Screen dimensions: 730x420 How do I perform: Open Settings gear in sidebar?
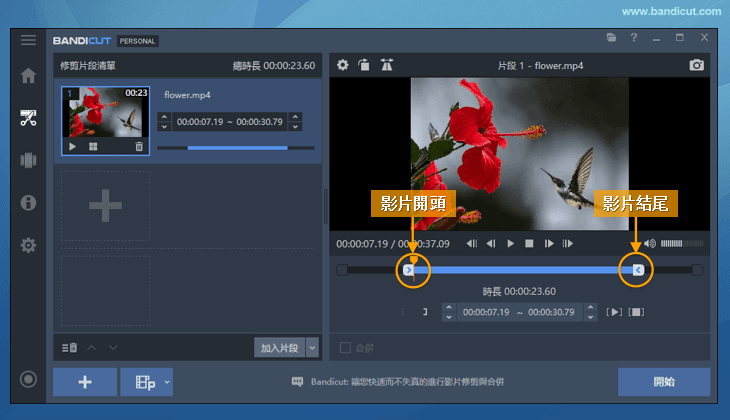click(28, 245)
